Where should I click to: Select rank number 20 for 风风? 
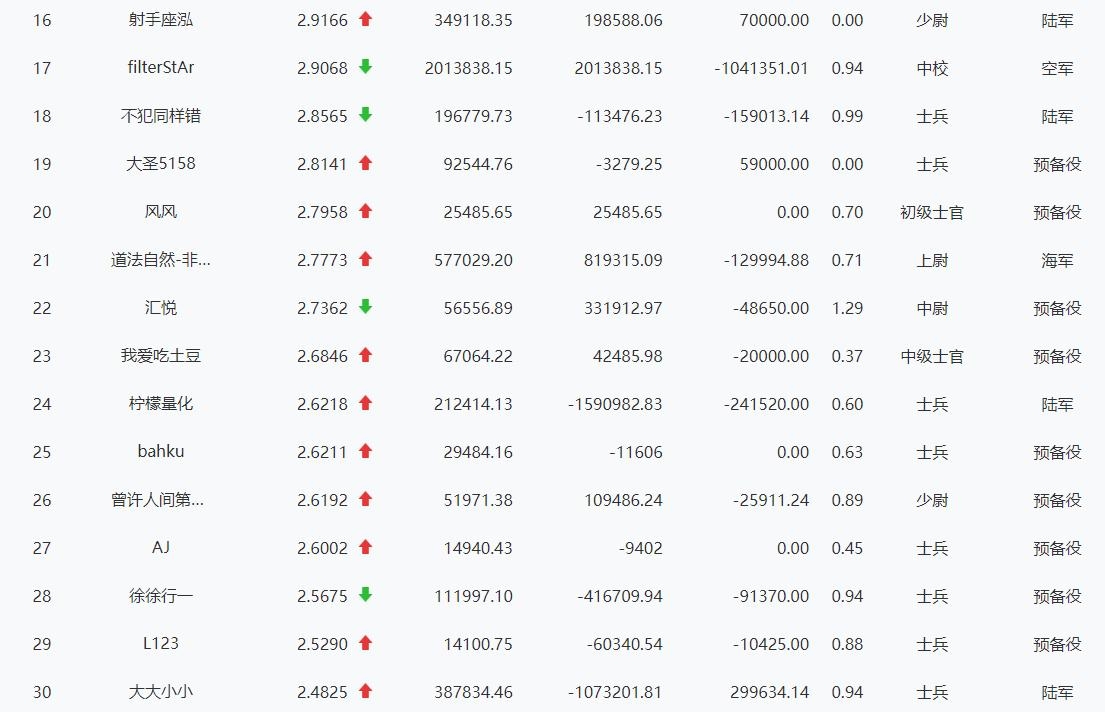click(42, 212)
